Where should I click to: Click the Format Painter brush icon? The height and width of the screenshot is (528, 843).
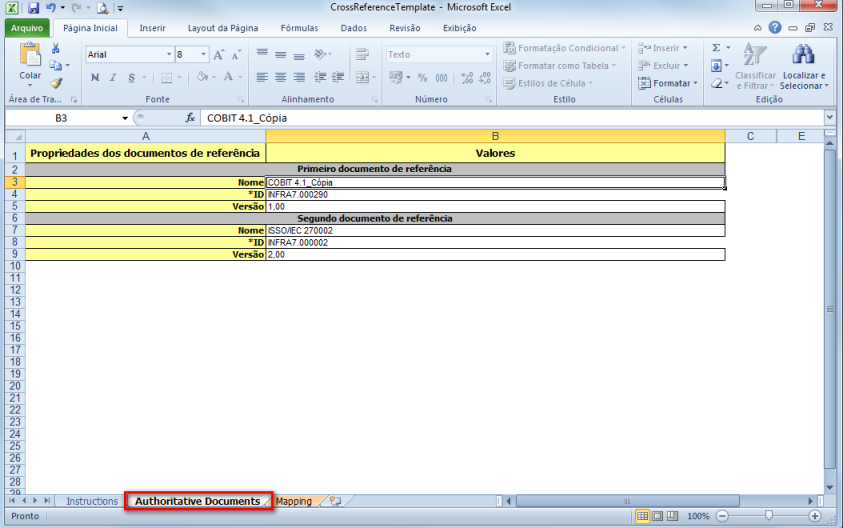(x=56, y=83)
